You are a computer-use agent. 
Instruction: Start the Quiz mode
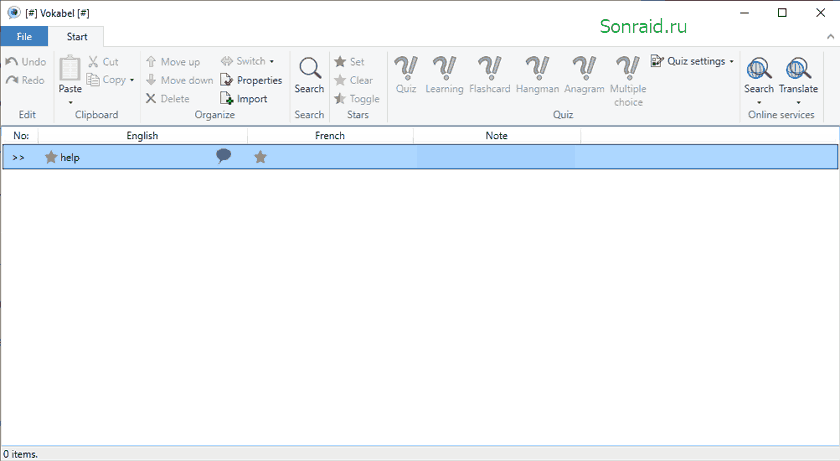[x=406, y=75]
